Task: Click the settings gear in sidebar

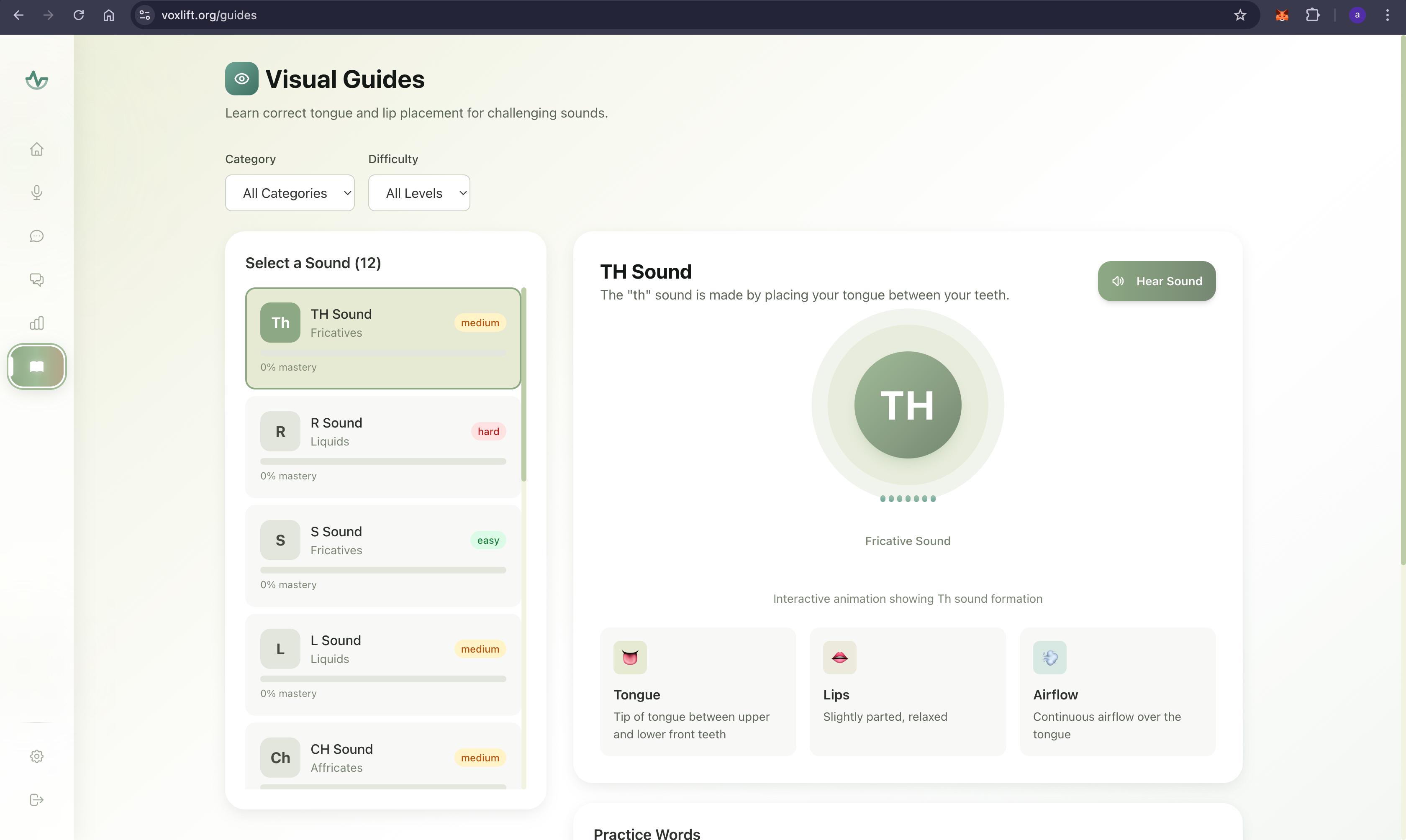Action: click(x=37, y=756)
